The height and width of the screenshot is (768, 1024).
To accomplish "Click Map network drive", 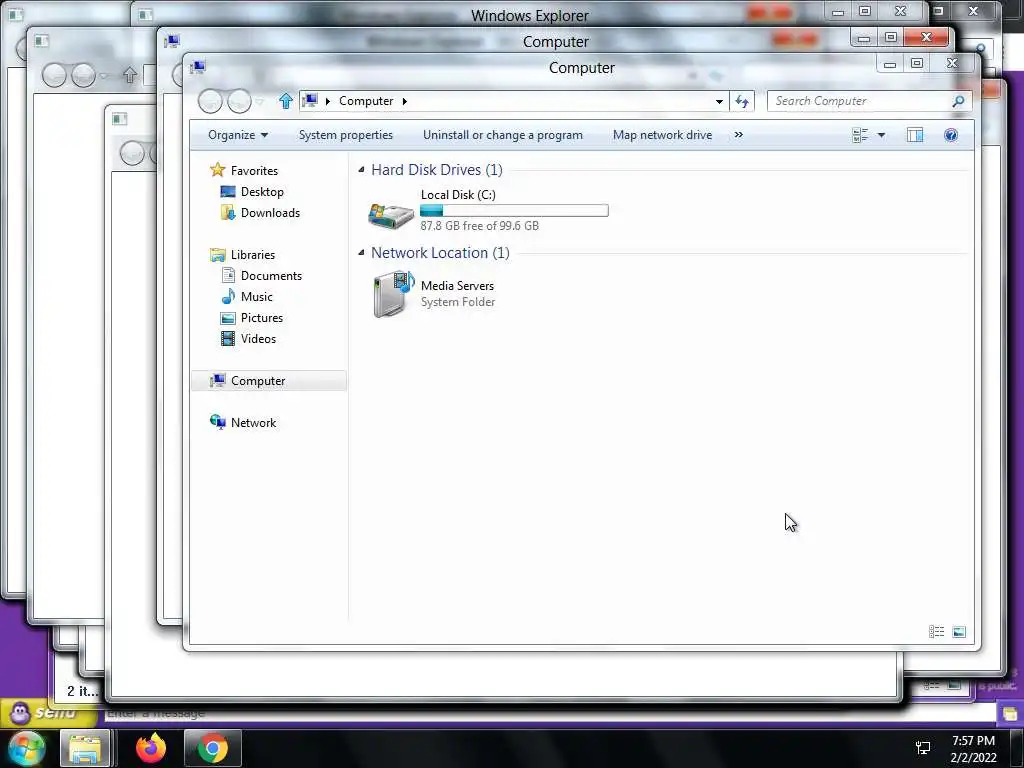I will click(662, 135).
